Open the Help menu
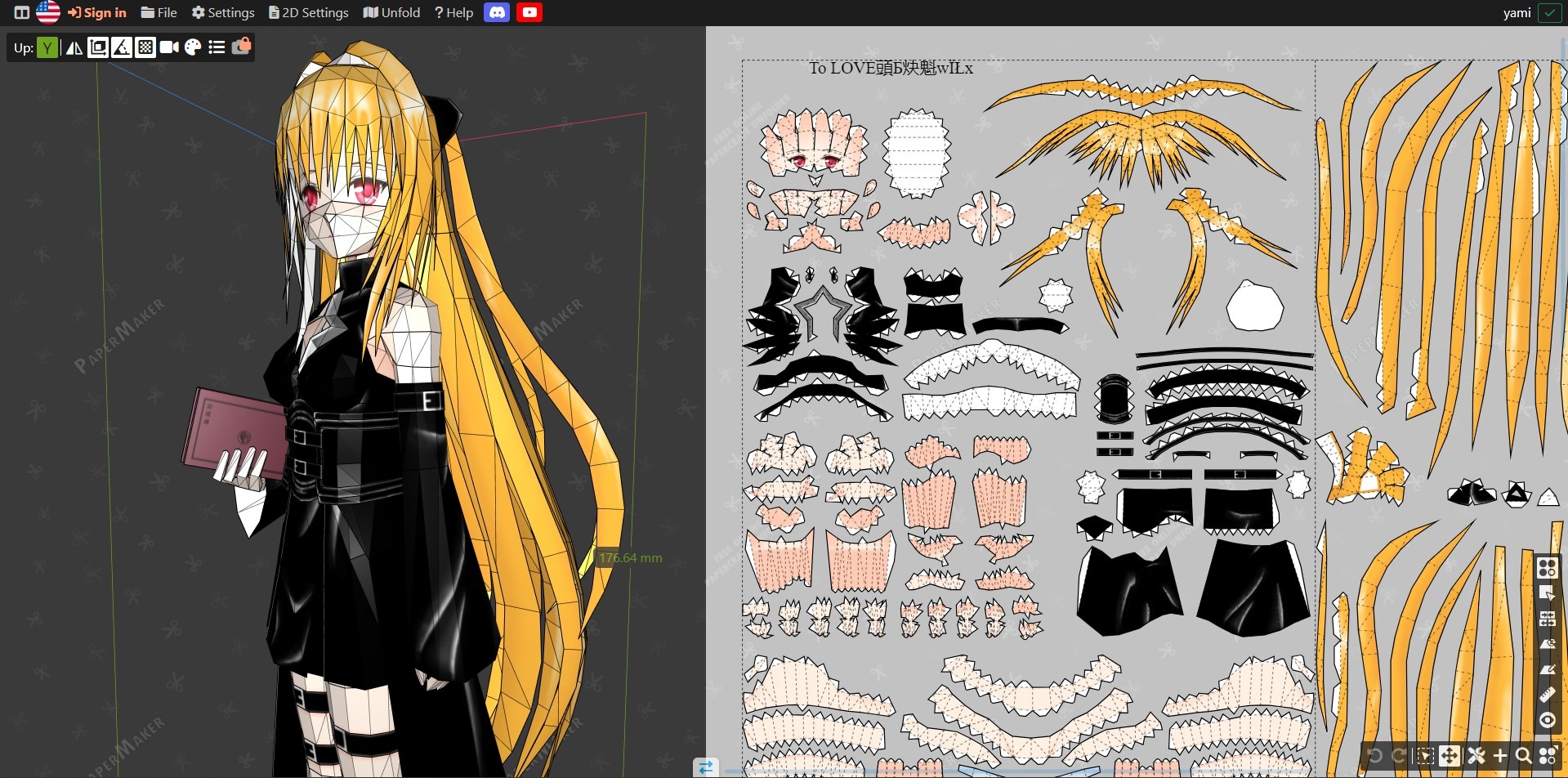 (453, 12)
